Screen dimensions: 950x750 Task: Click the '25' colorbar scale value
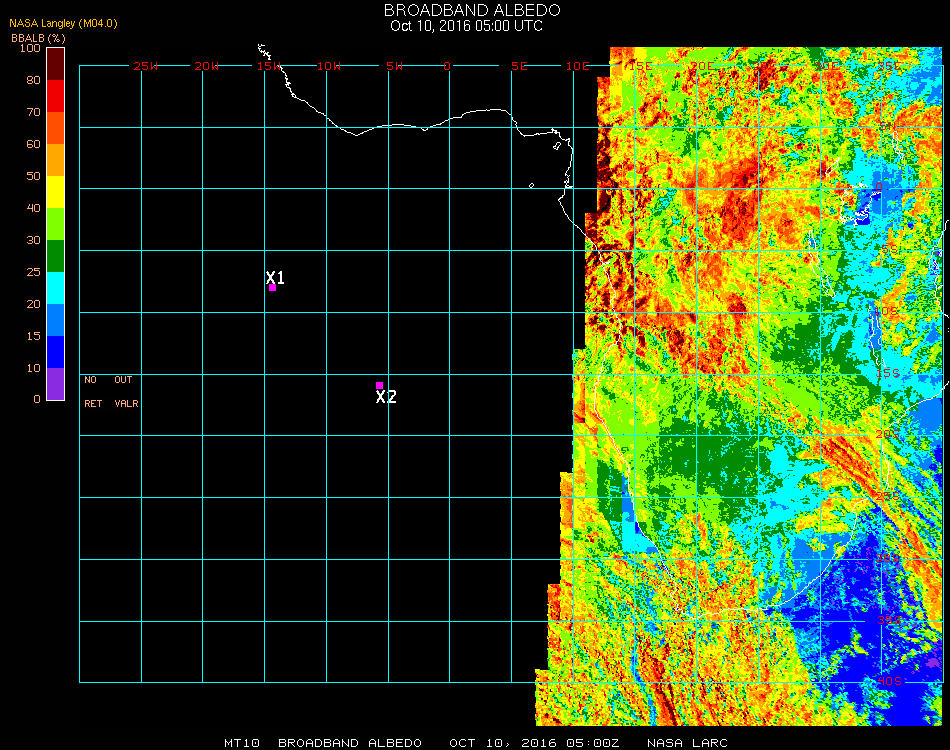pyautogui.click(x=33, y=272)
